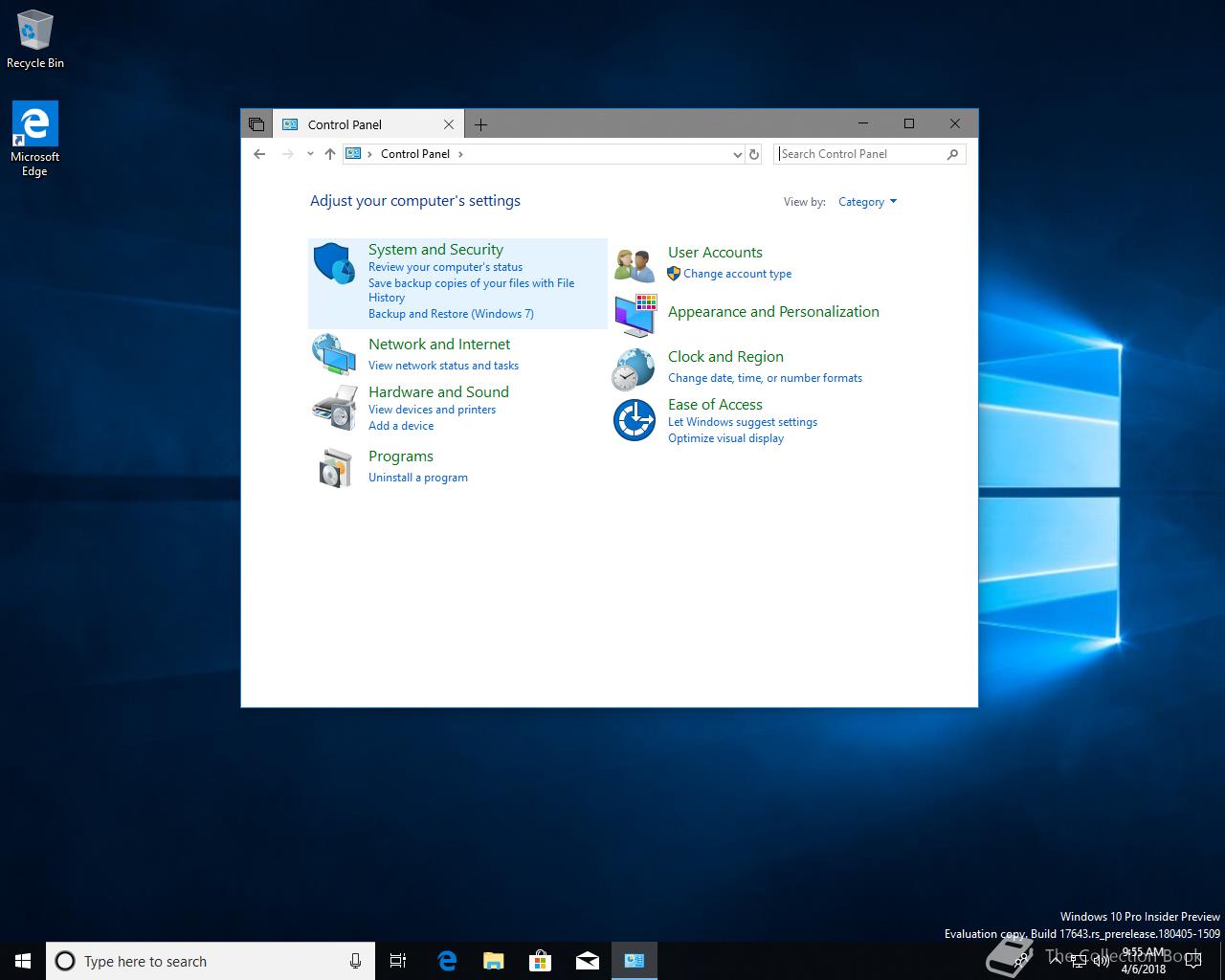Open the Network and Internet globe icon
The image size is (1225, 980).
(x=334, y=355)
